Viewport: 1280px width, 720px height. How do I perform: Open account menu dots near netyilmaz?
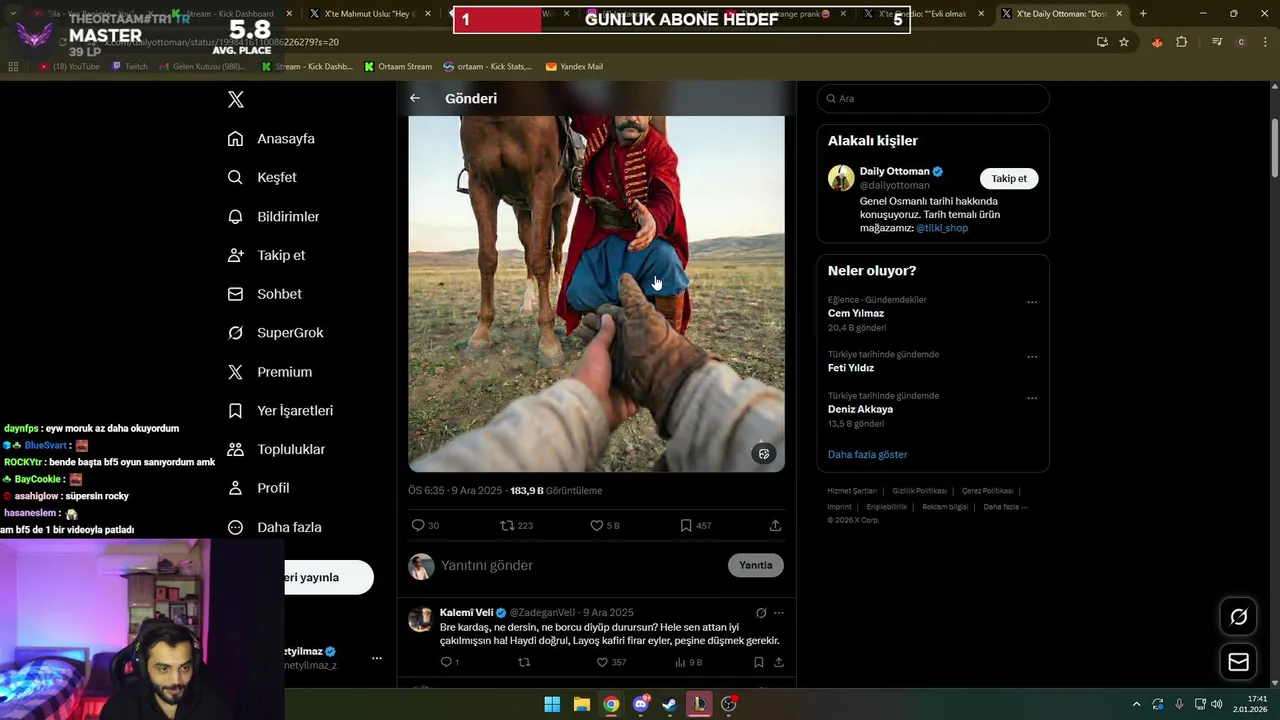(x=377, y=658)
